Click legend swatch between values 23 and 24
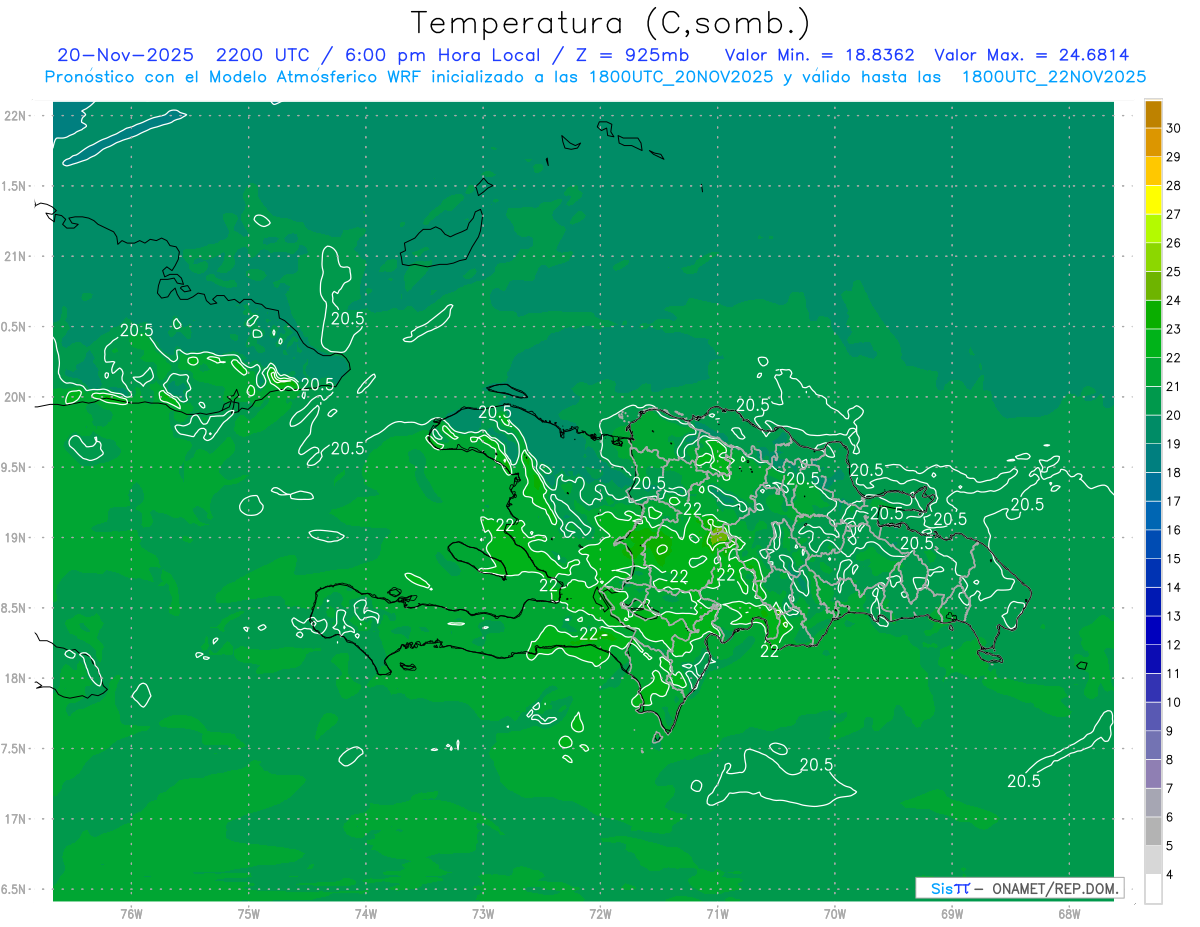This screenshot has height=927, width=1200. coord(1153,315)
